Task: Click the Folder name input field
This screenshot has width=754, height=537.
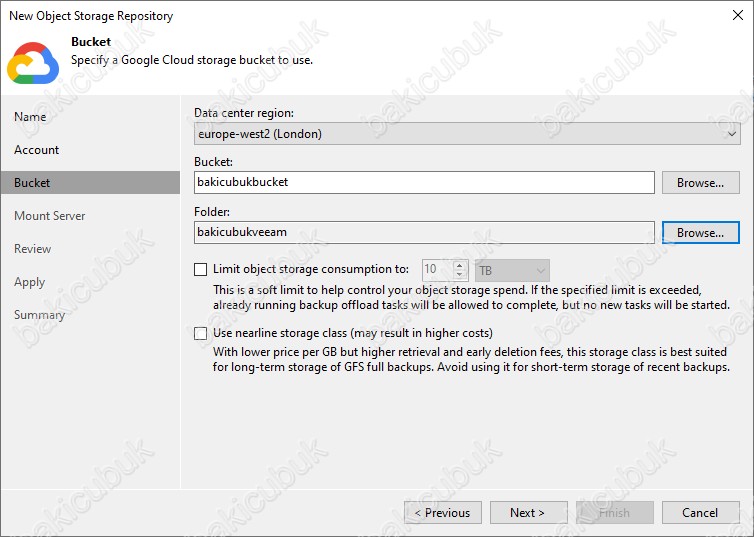Action: point(424,233)
